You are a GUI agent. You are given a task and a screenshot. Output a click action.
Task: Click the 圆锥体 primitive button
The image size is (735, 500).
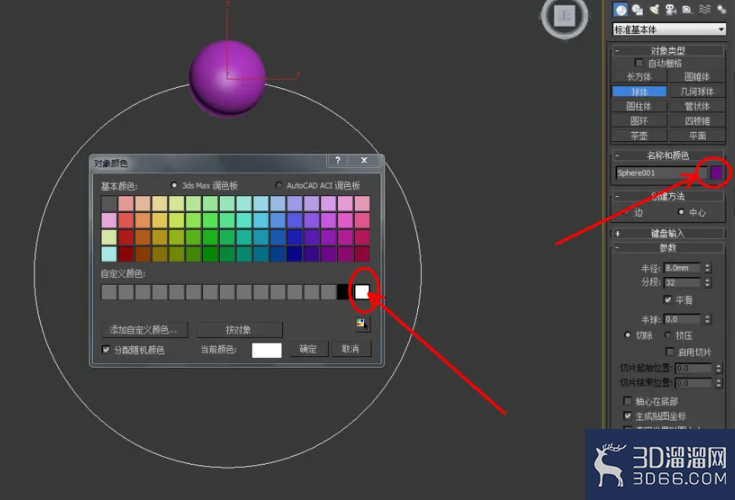(x=697, y=76)
